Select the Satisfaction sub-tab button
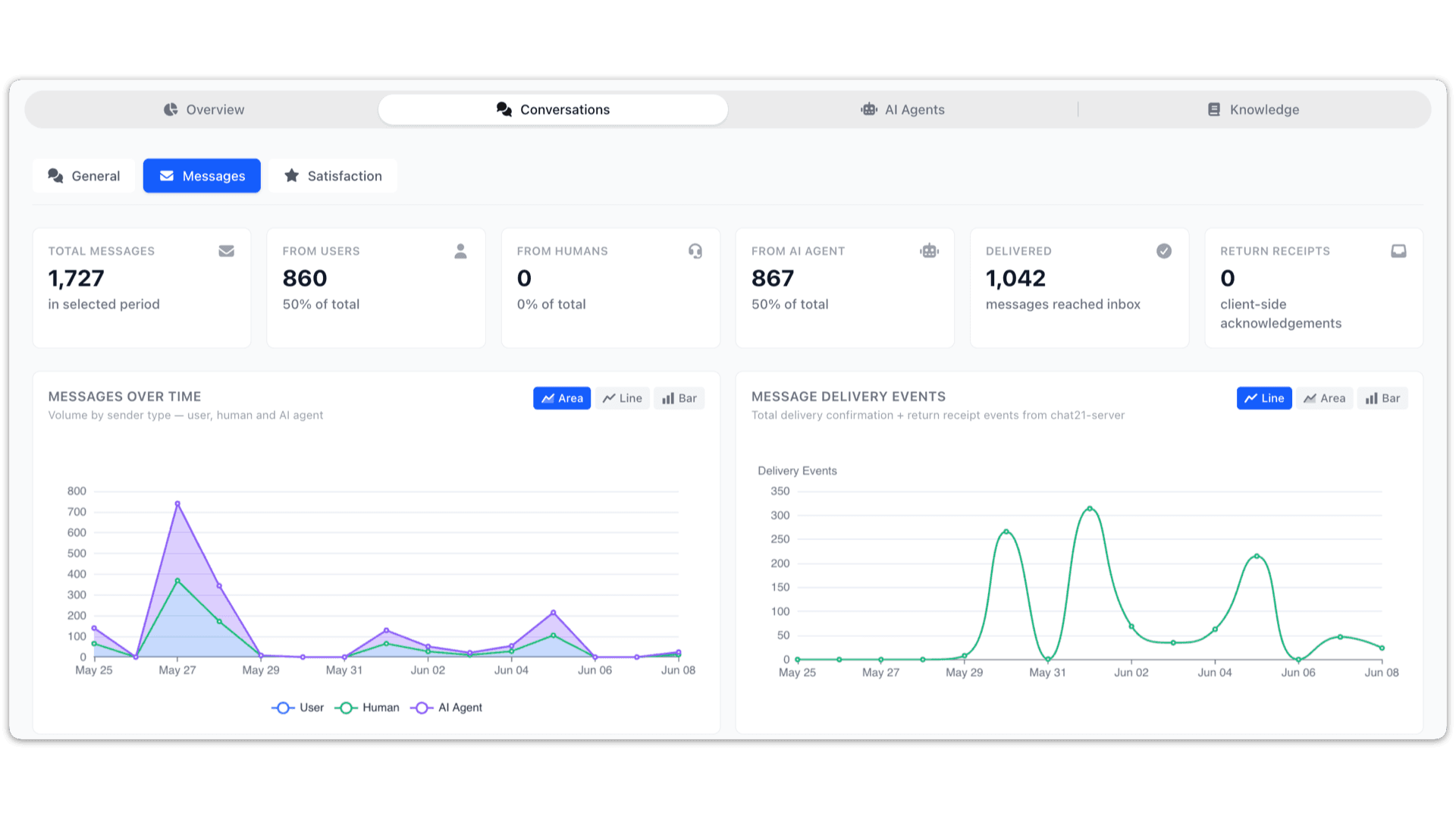 tap(333, 176)
